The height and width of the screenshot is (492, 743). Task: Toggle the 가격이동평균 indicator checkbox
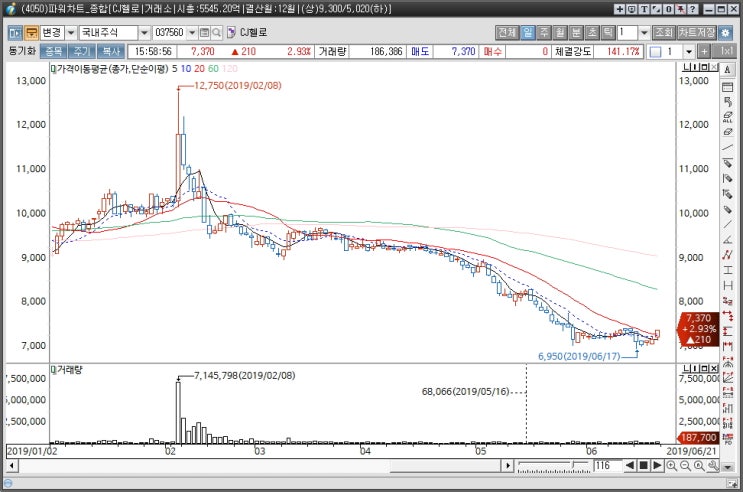click(x=54, y=68)
